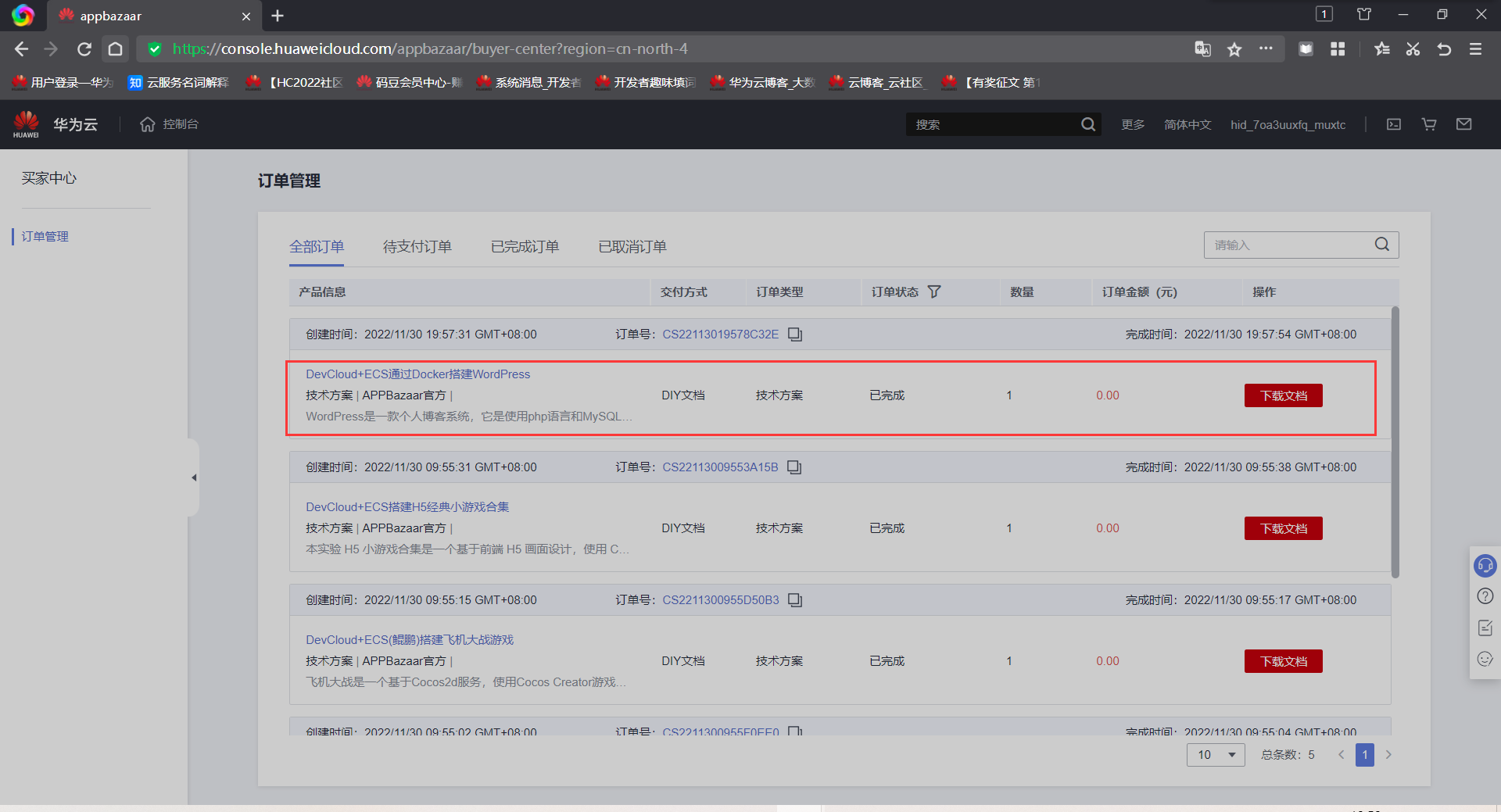Image resolution: width=1501 pixels, height=812 pixels.
Task: Open the shopping cart icon in header
Action: click(x=1429, y=124)
